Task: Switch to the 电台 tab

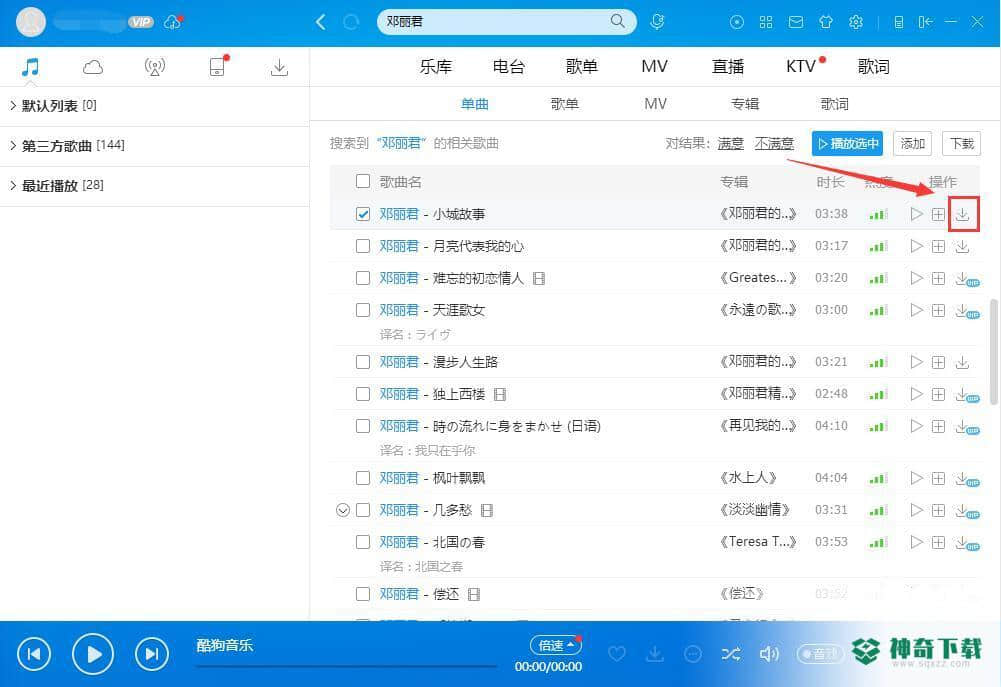Action: point(509,66)
